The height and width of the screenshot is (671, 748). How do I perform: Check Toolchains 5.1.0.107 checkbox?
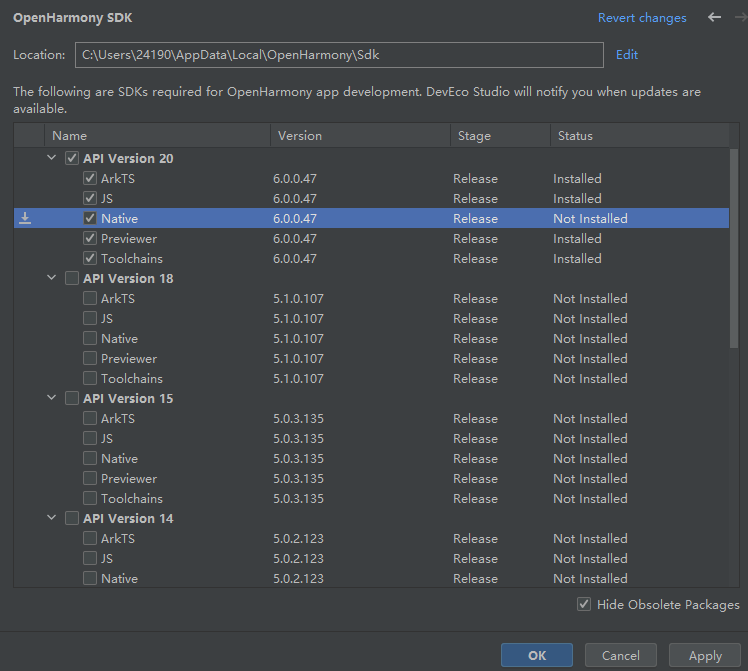click(90, 379)
